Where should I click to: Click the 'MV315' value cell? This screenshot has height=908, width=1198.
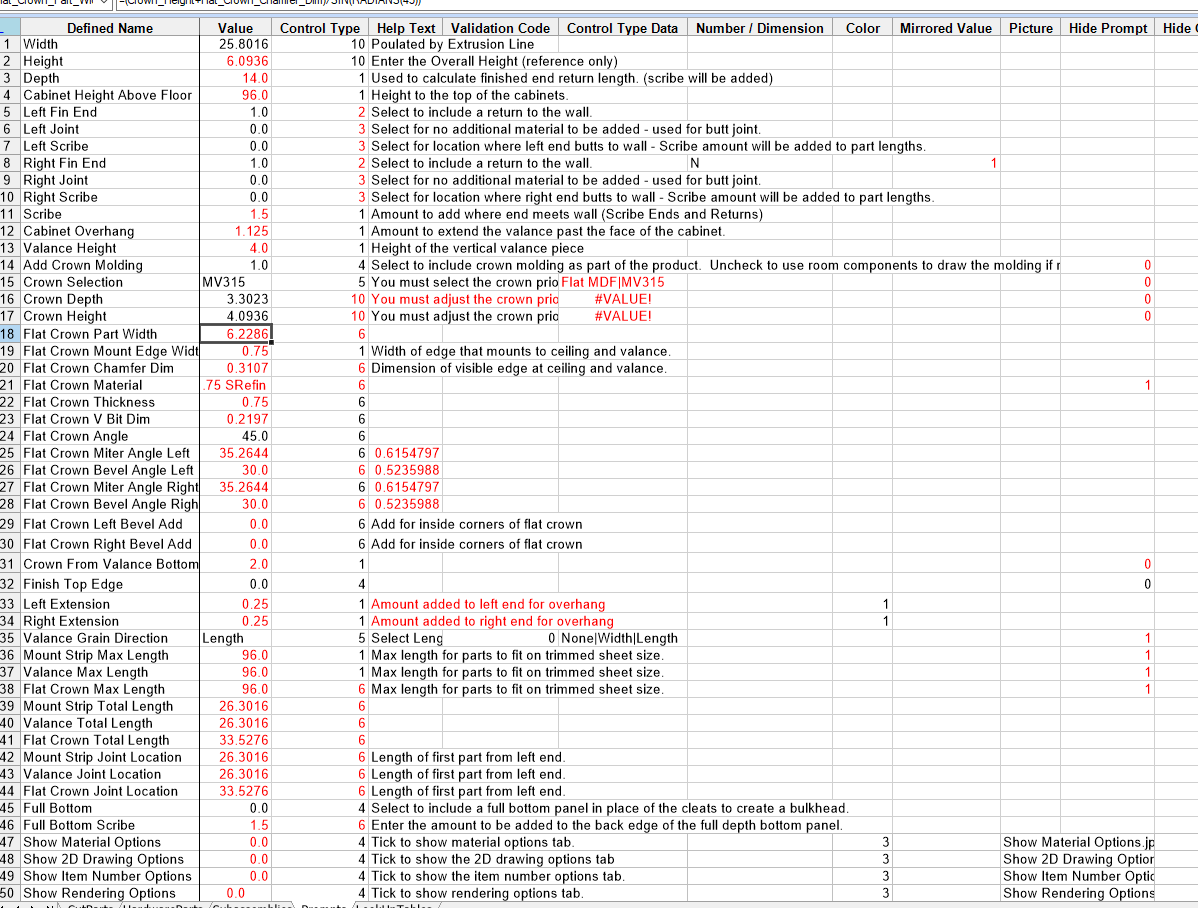point(235,282)
